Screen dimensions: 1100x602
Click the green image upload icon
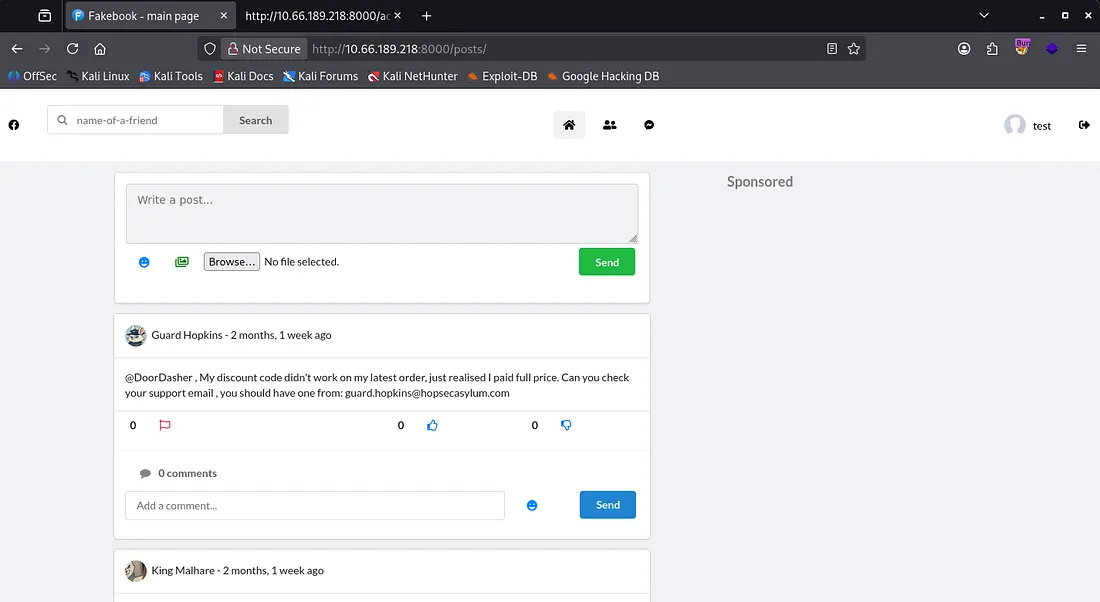pyautogui.click(x=181, y=262)
